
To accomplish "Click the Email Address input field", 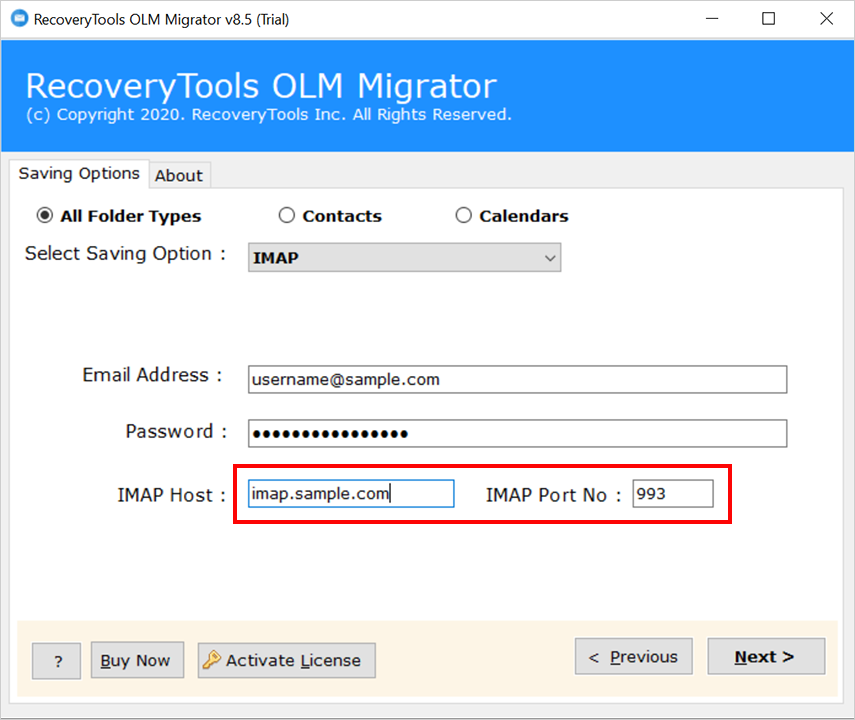I will point(517,379).
